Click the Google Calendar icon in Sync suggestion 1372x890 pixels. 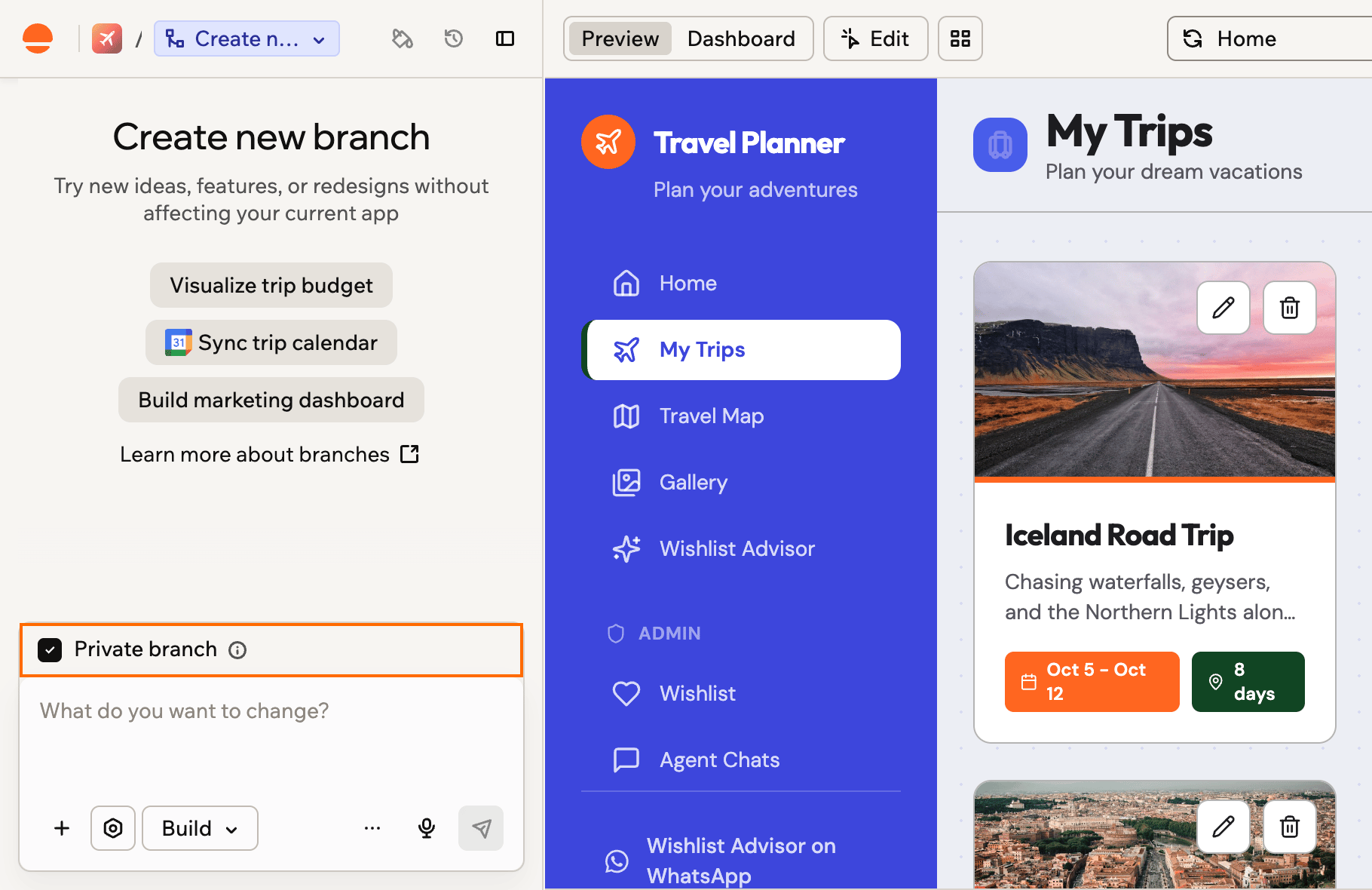(x=179, y=342)
